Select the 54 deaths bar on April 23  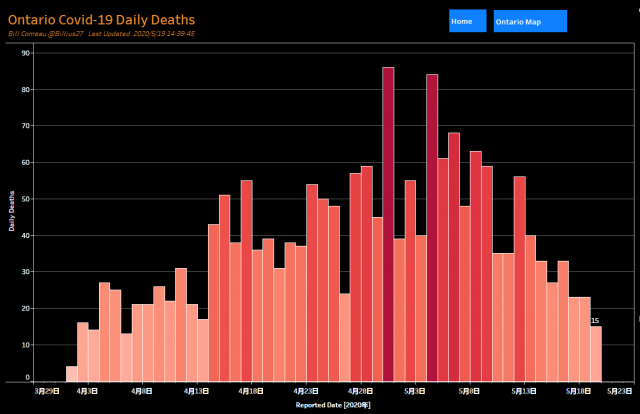click(x=312, y=283)
